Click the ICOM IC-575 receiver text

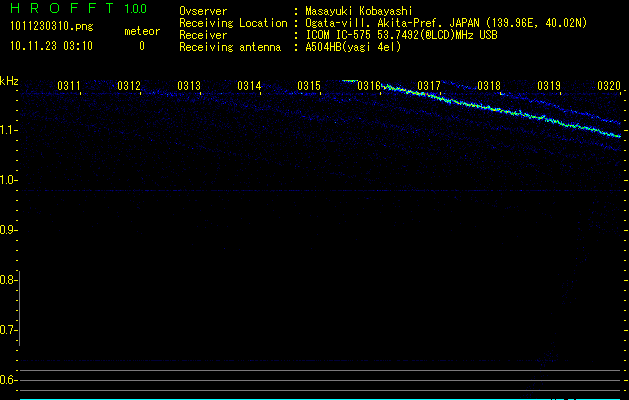[x=401, y=35]
